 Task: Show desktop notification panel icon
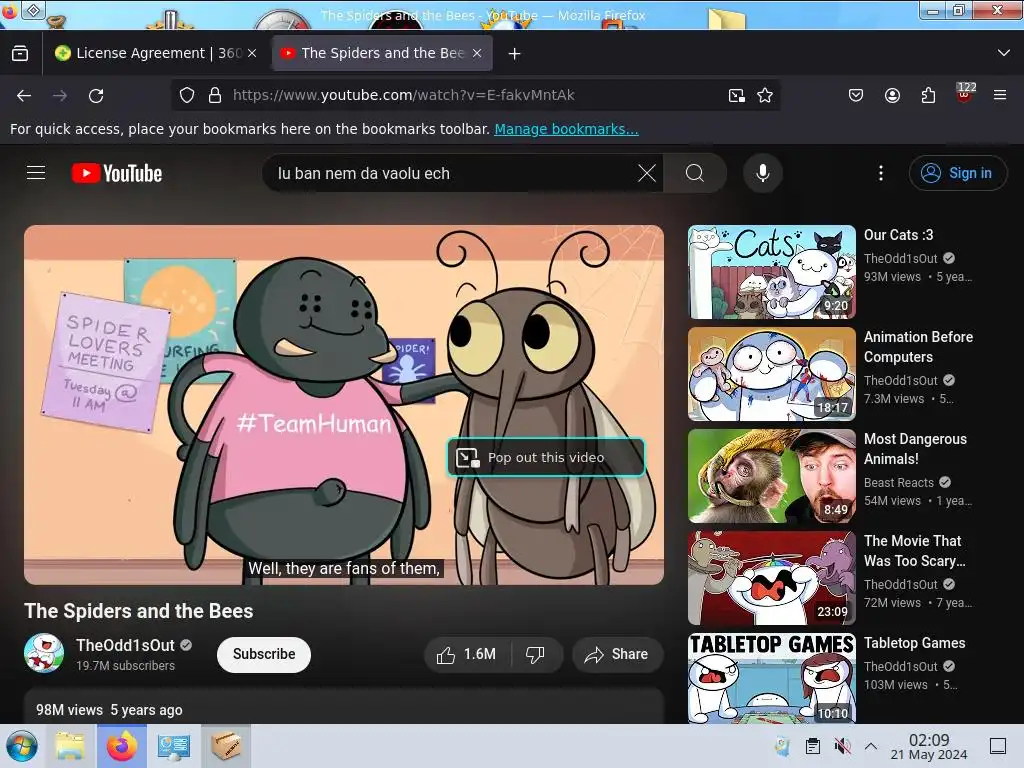click(x=998, y=746)
